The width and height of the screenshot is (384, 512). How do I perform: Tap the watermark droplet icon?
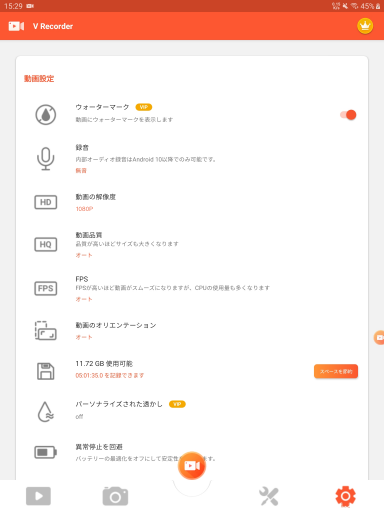point(46,115)
